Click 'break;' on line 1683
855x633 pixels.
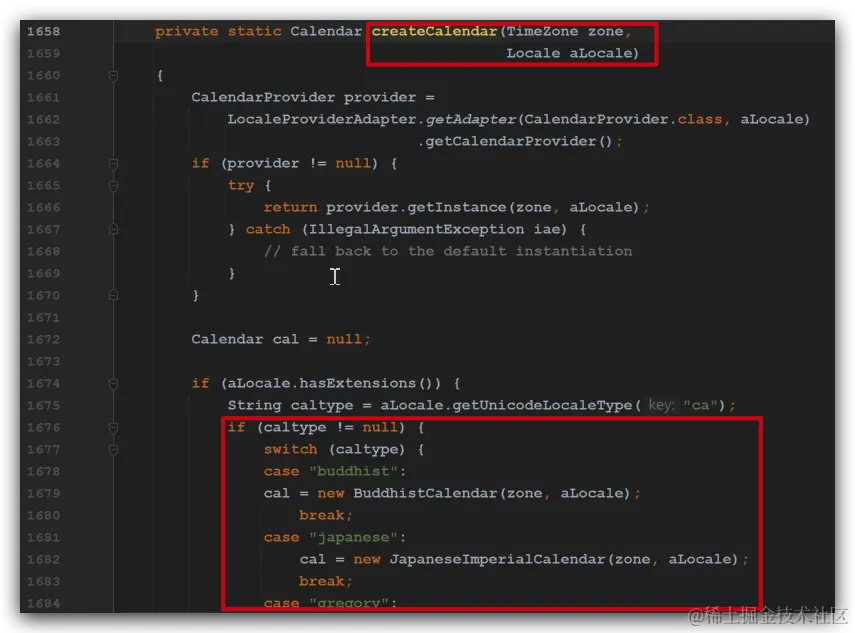(326, 582)
